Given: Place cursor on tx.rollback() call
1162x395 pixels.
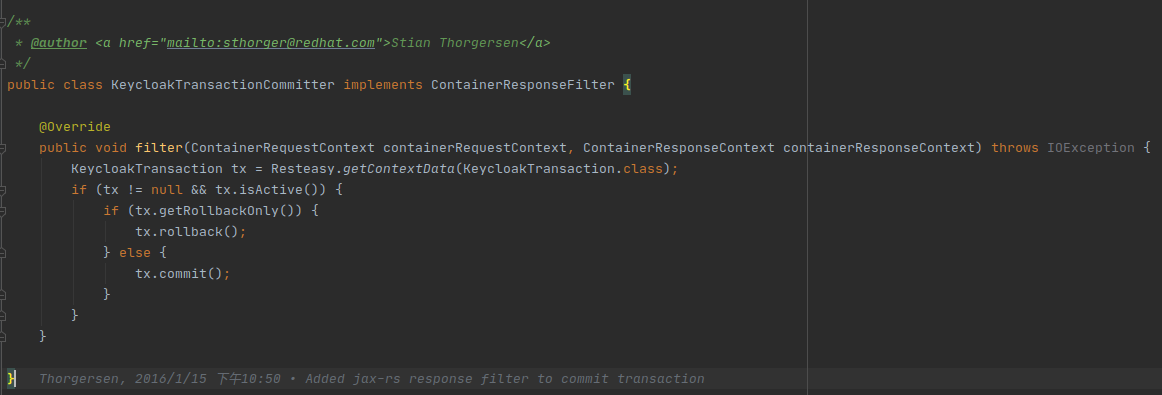Looking at the screenshot, I should click(190, 232).
